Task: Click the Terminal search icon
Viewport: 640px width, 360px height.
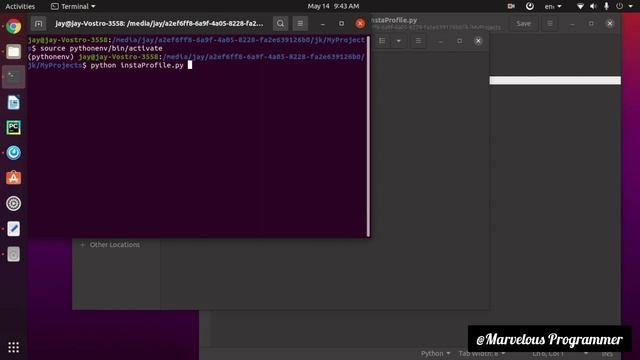Action: (280, 24)
